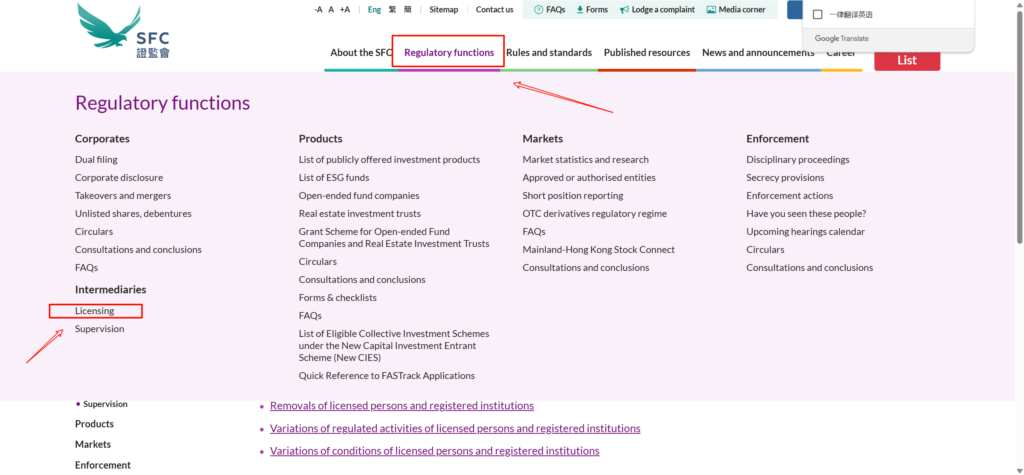Click the Lodge a complaint megaphone icon
Viewport: 1024px width, 475px height.
[624, 10]
